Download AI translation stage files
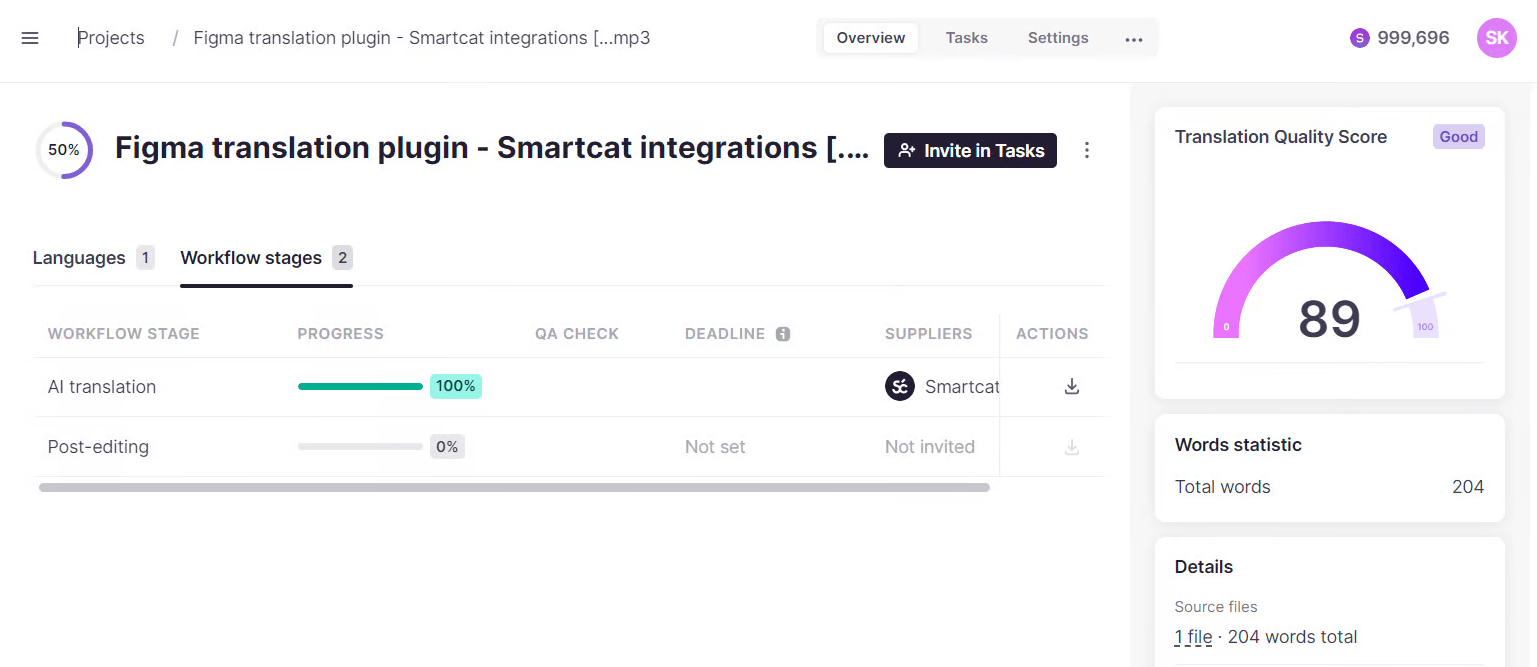Viewport: 1537px width, 667px height. [1072, 387]
